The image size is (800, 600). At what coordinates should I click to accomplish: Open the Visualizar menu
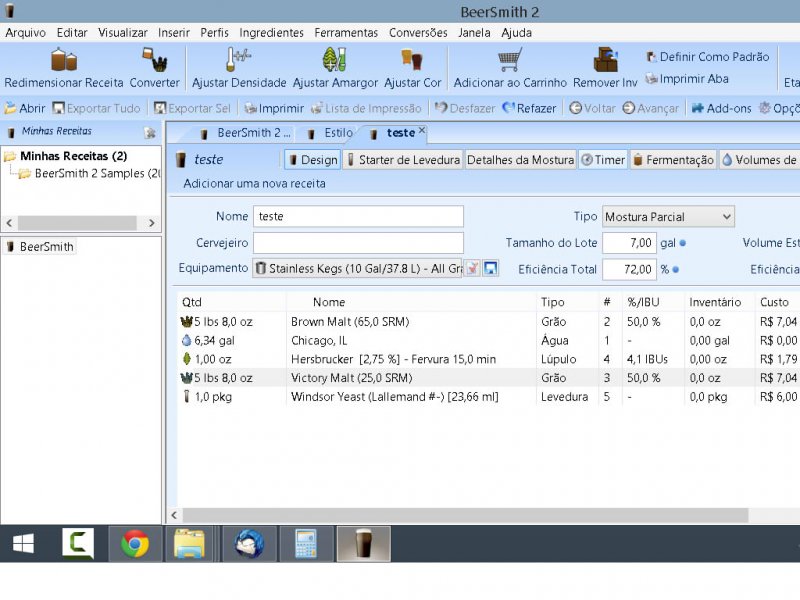point(123,33)
